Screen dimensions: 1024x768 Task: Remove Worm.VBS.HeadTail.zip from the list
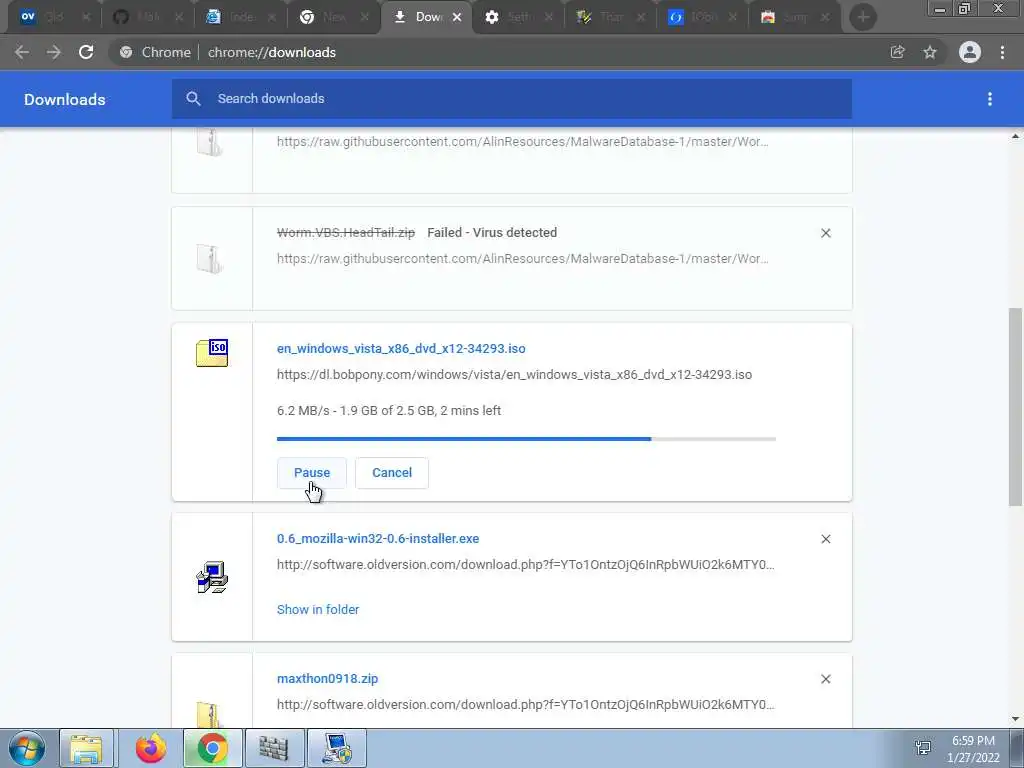pyautogui.click(x=825, y=233)
